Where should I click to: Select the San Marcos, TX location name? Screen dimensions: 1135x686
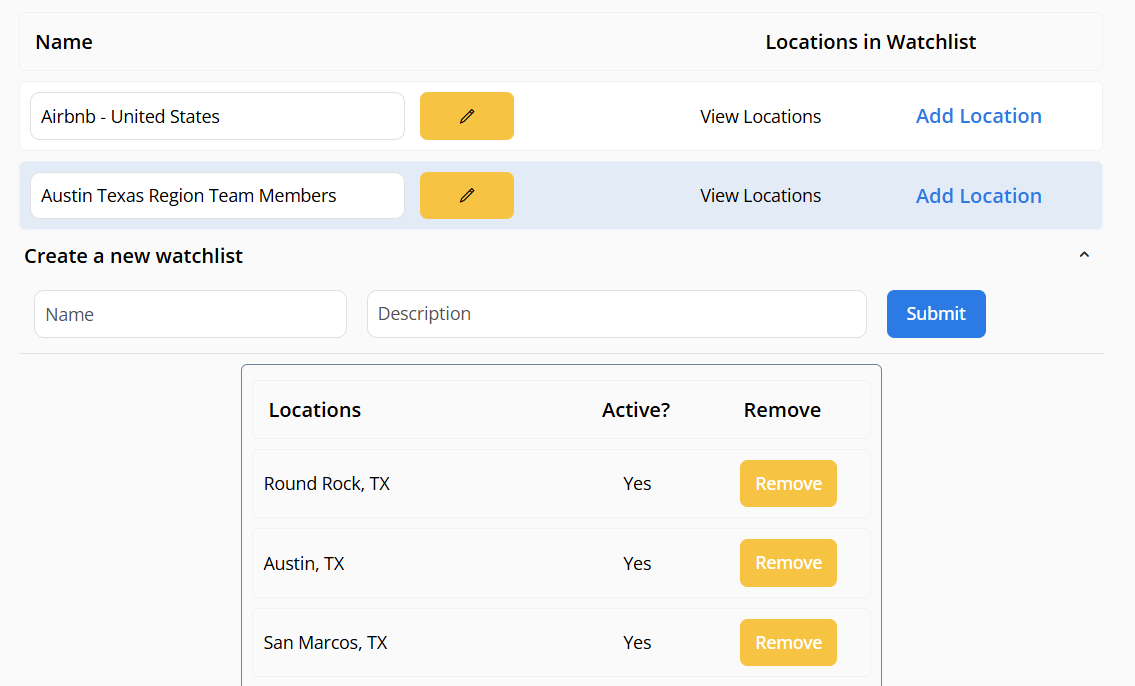(325, 643)
